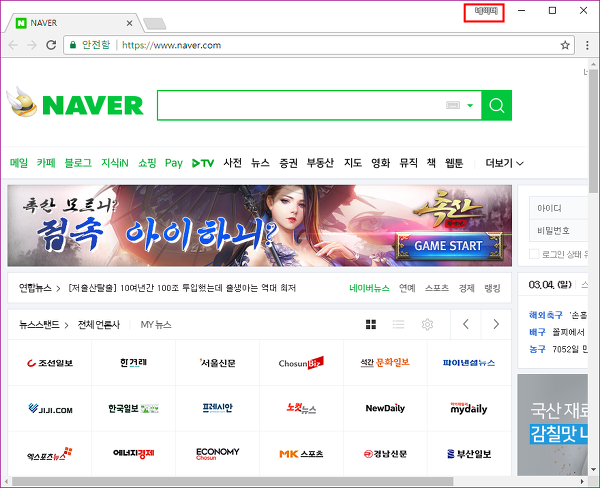The width and height of the screenshot is (600, 488).
Task: Open 영화 in the navigation
Action: pyautogui.click(x=380, y=163)
